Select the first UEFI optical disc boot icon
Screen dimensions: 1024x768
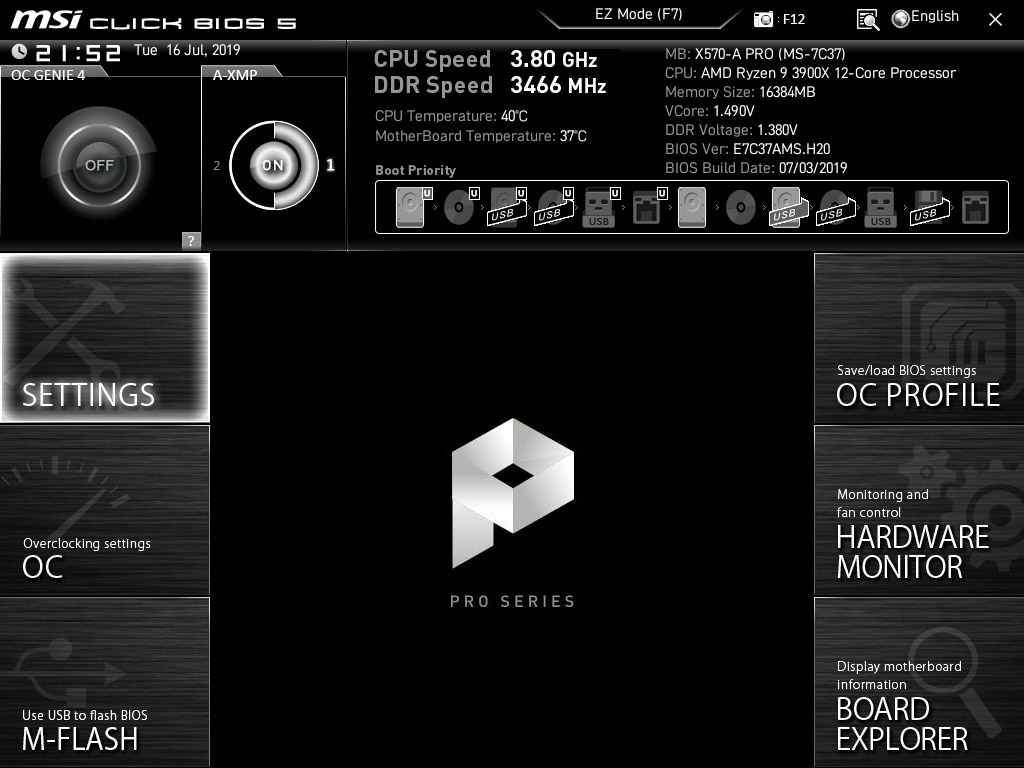460,208
